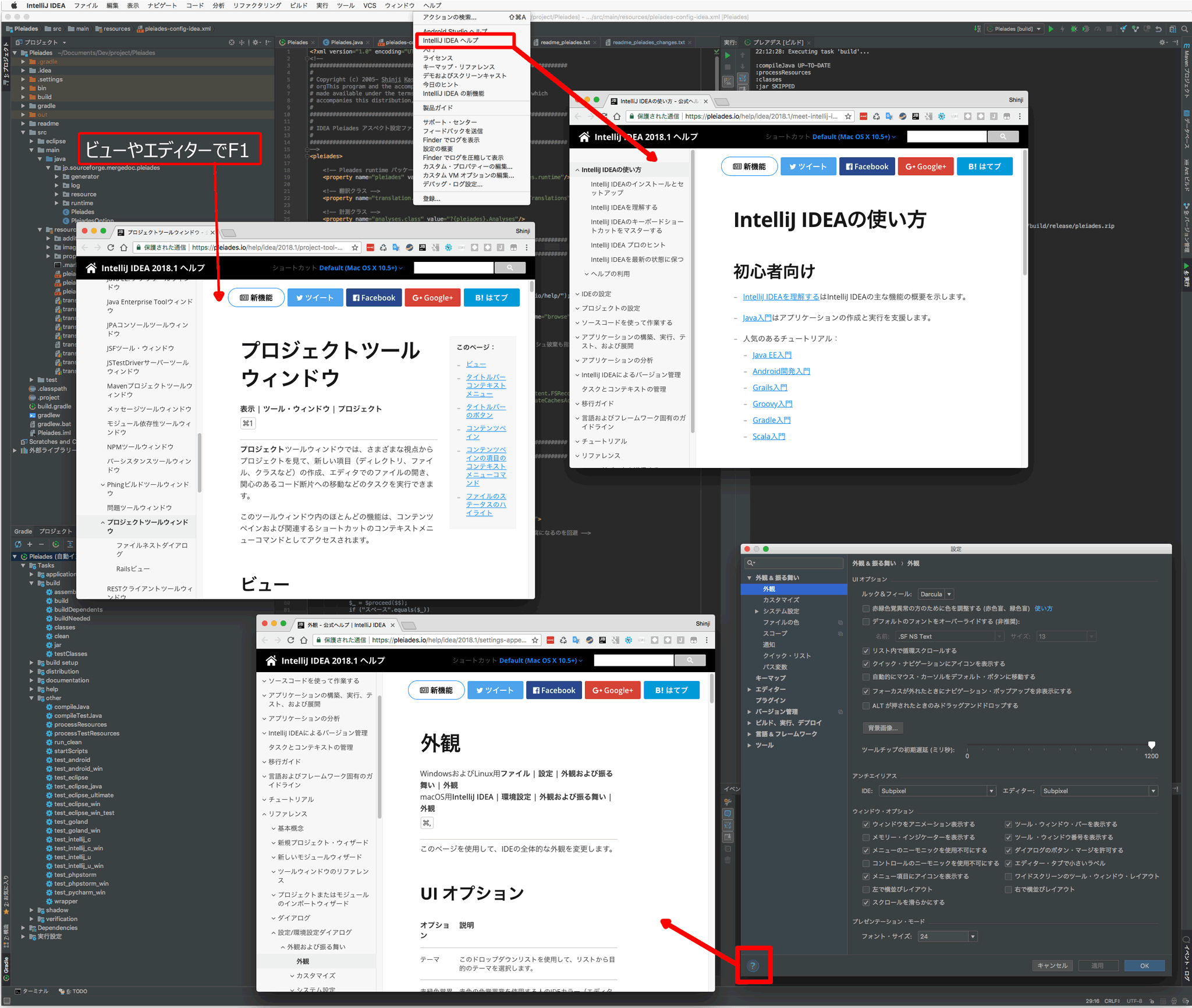1192x1008 pixels.
Task: Open the presentation font size dropdown
Action: click(948, 936)
